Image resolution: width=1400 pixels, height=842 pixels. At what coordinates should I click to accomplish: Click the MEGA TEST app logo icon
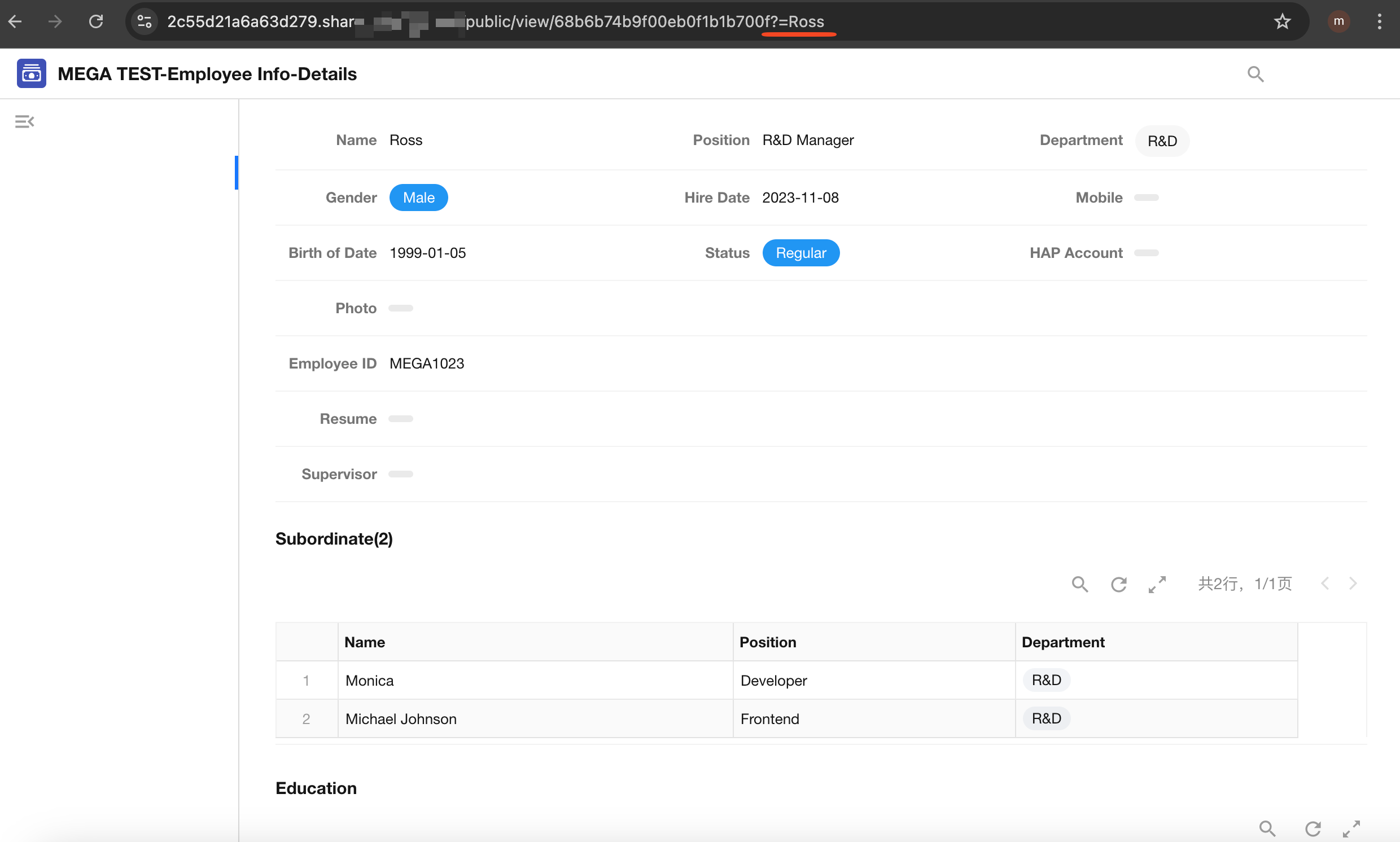pyautogui.click(x=31, y=74)
